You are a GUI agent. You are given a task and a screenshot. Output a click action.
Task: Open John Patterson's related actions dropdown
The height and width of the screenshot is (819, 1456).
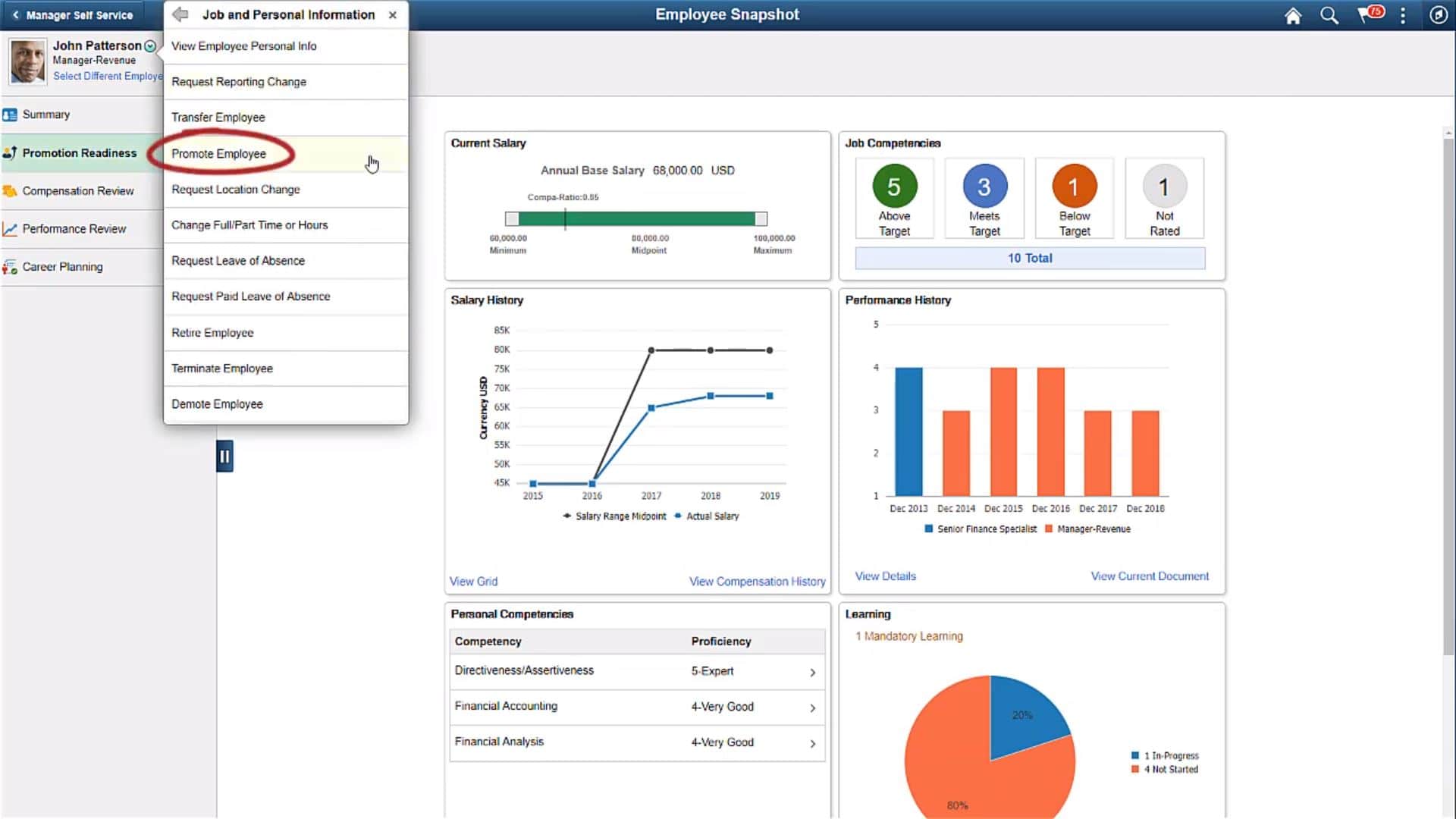(x=150, y=45)
